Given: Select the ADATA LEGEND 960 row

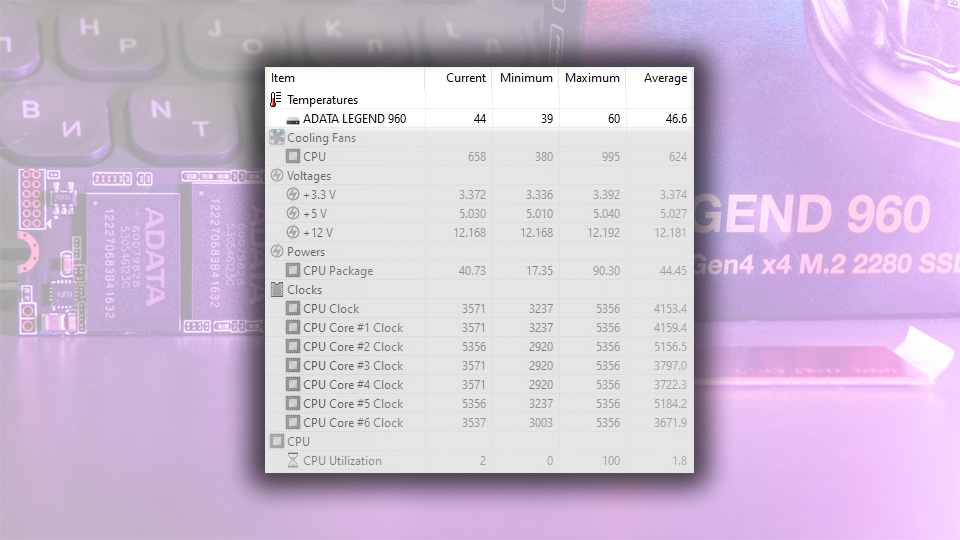Looking at the screenshot, I should pos(479,118).
